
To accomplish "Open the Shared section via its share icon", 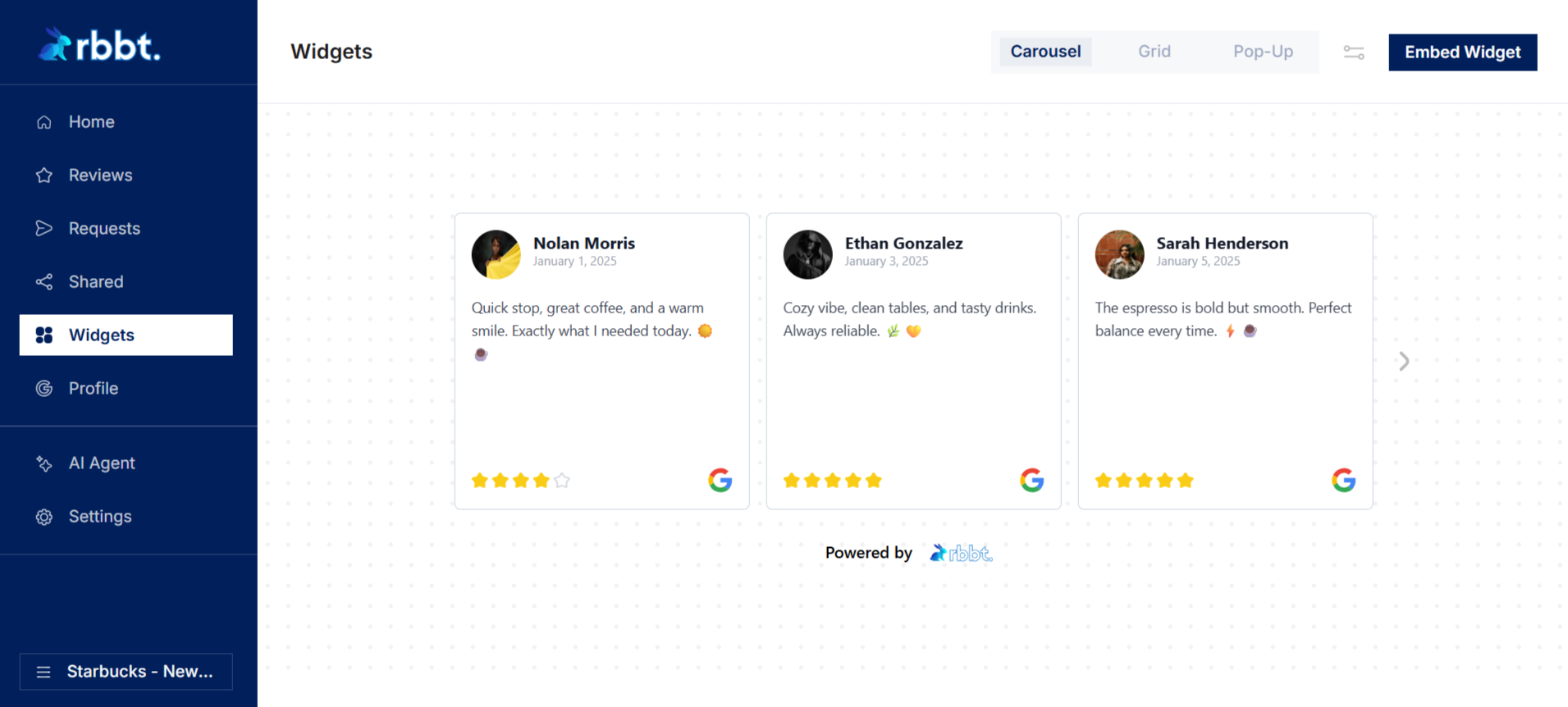I will (x=43, y=281).
